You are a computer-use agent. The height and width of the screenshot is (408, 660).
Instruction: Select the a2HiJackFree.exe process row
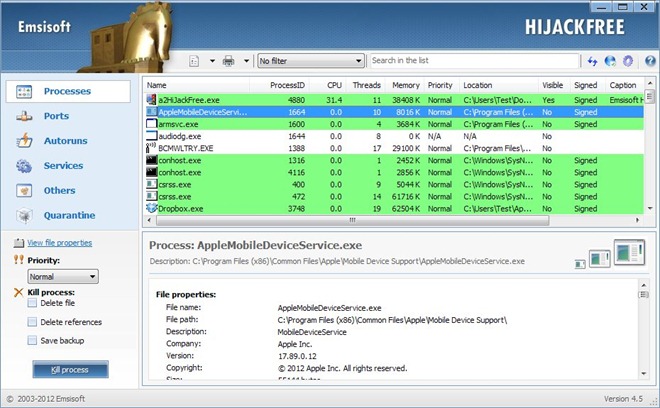(394, 100)
